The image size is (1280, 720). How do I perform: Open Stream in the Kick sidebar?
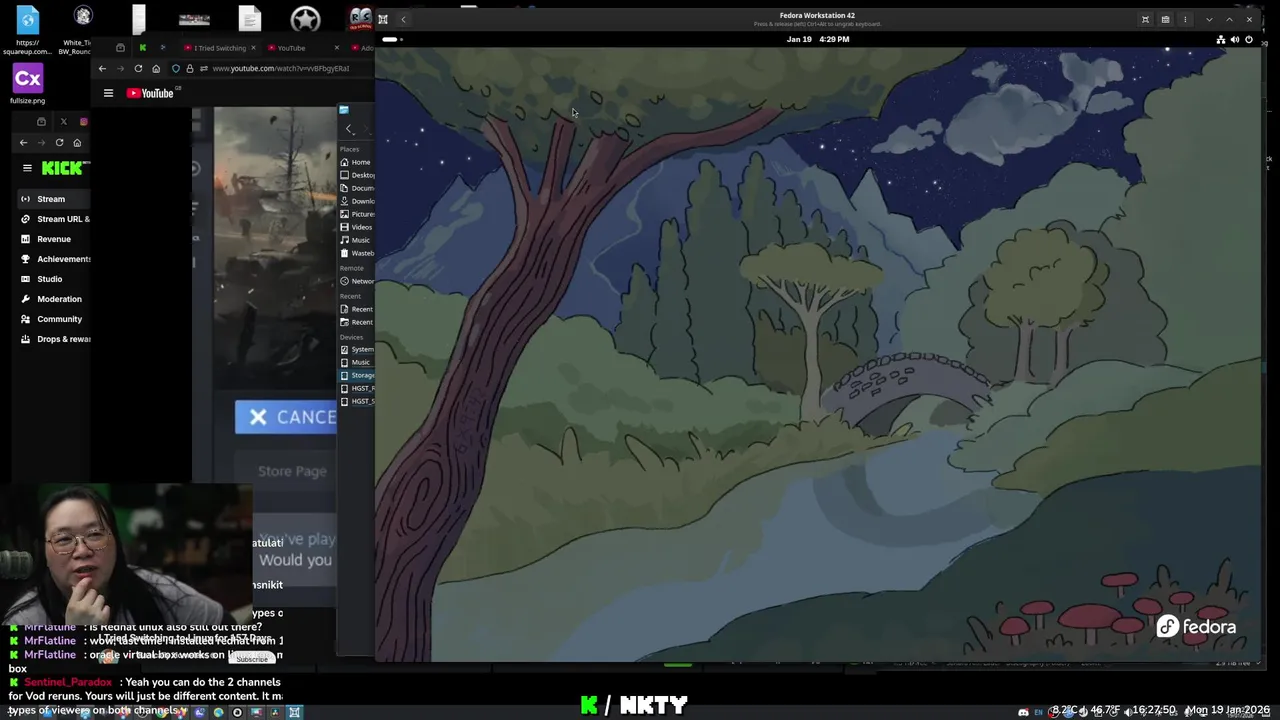50,199
